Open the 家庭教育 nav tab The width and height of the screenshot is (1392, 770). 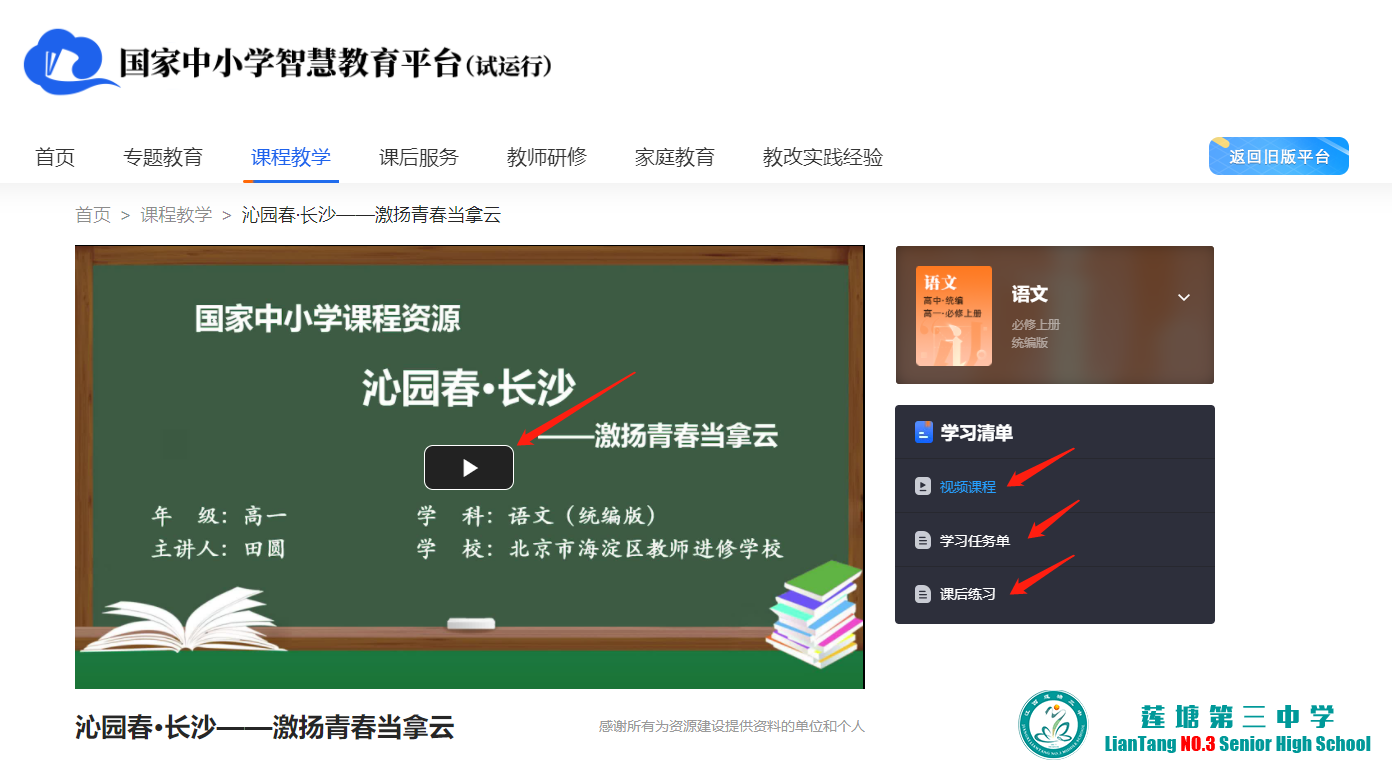[675, 157]
